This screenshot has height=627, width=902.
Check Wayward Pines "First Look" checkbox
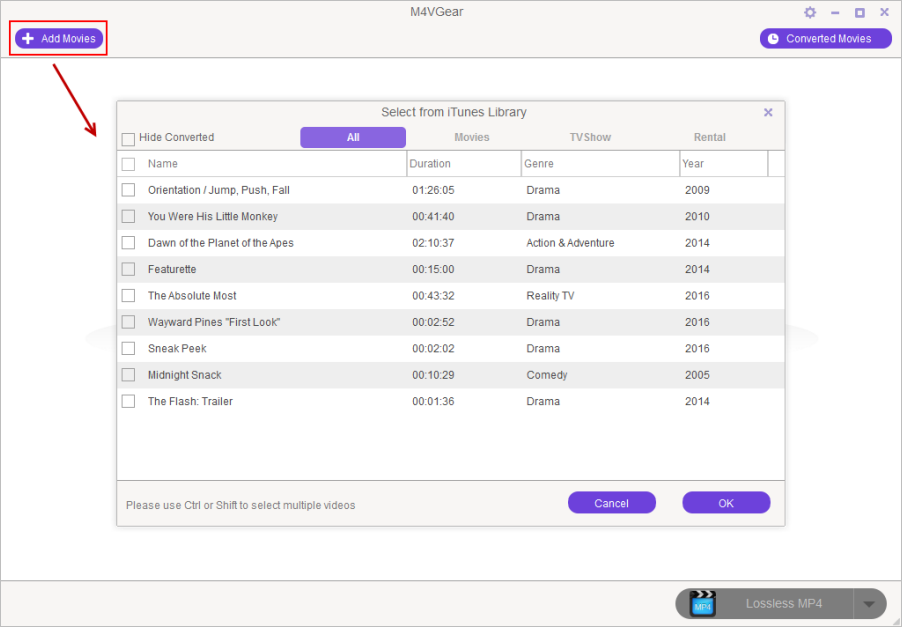[x=128, y=322]
